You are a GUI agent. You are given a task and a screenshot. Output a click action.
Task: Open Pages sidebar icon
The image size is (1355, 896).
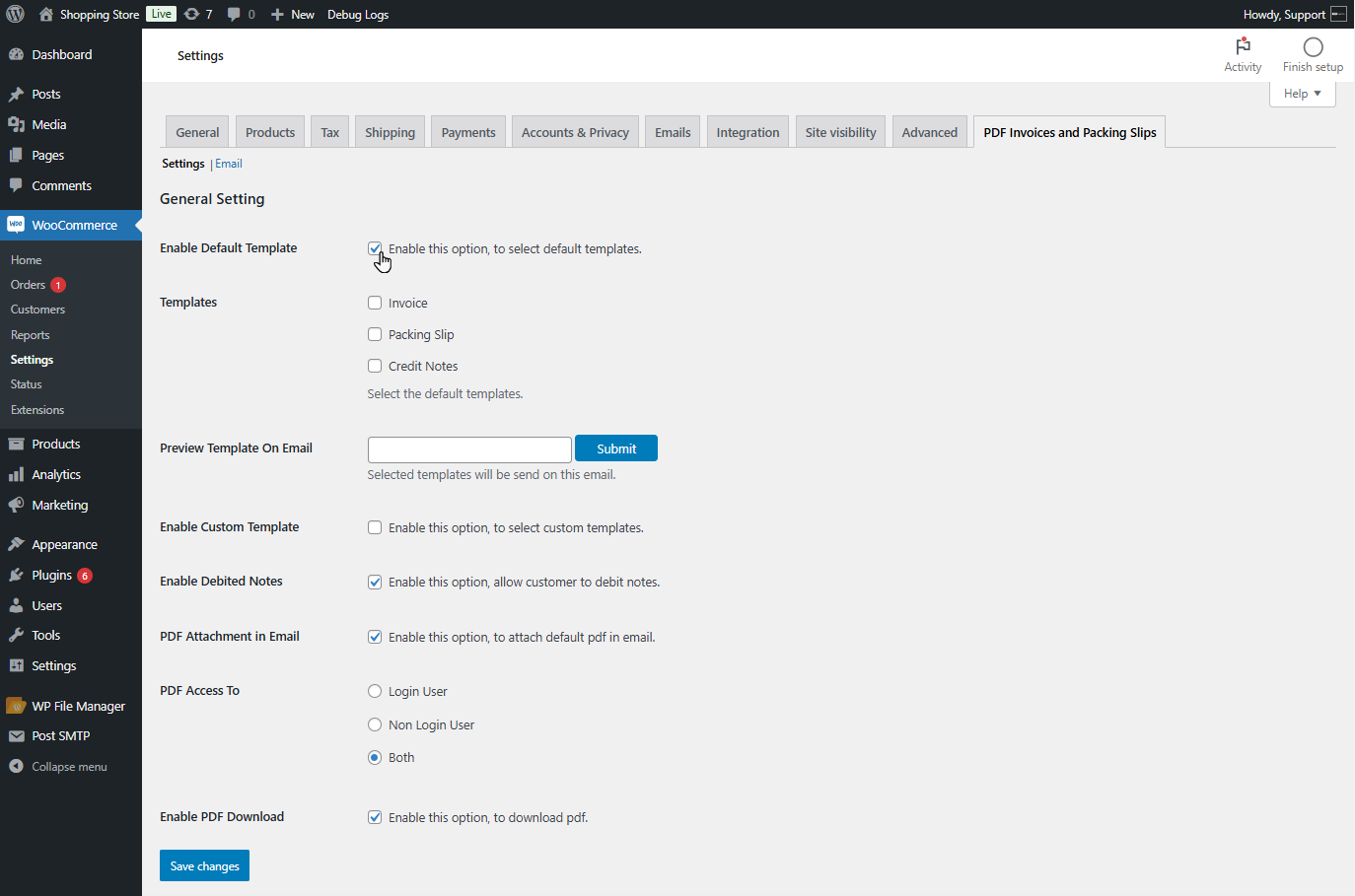(16, 155)
